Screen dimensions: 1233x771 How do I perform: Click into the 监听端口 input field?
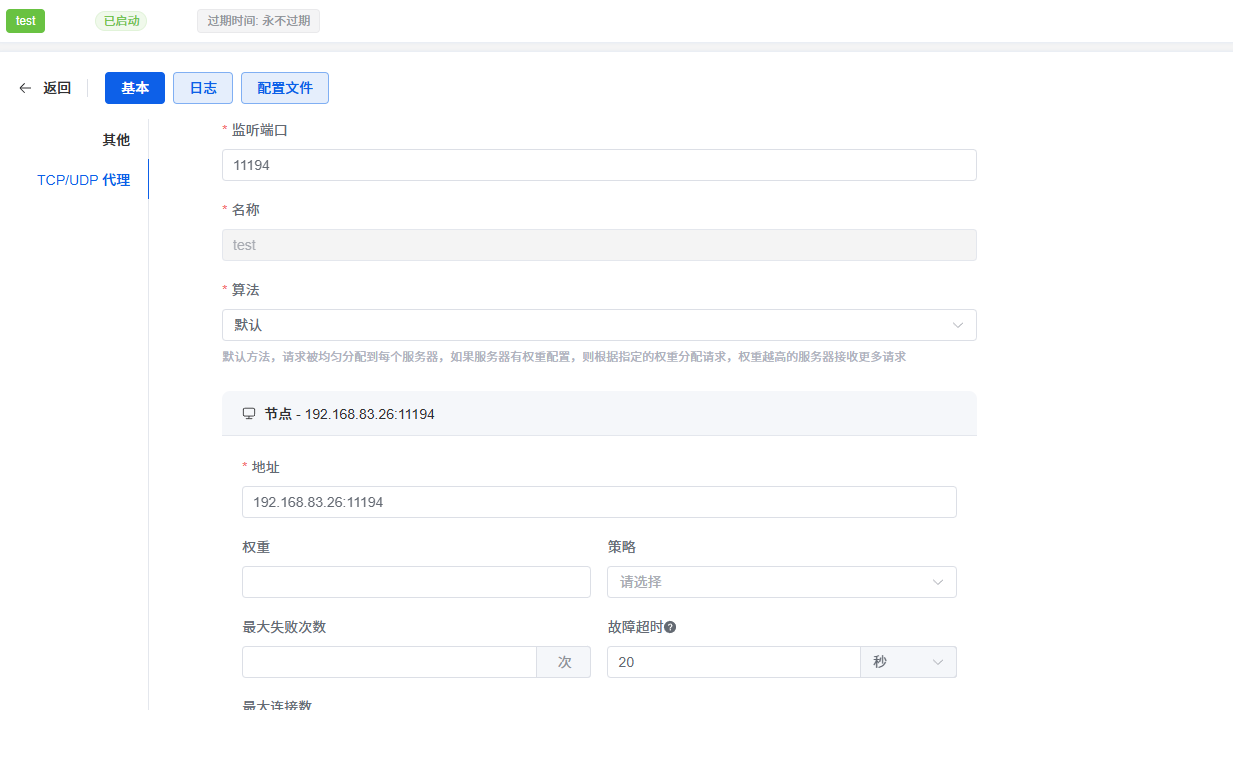tap(598, 165)
